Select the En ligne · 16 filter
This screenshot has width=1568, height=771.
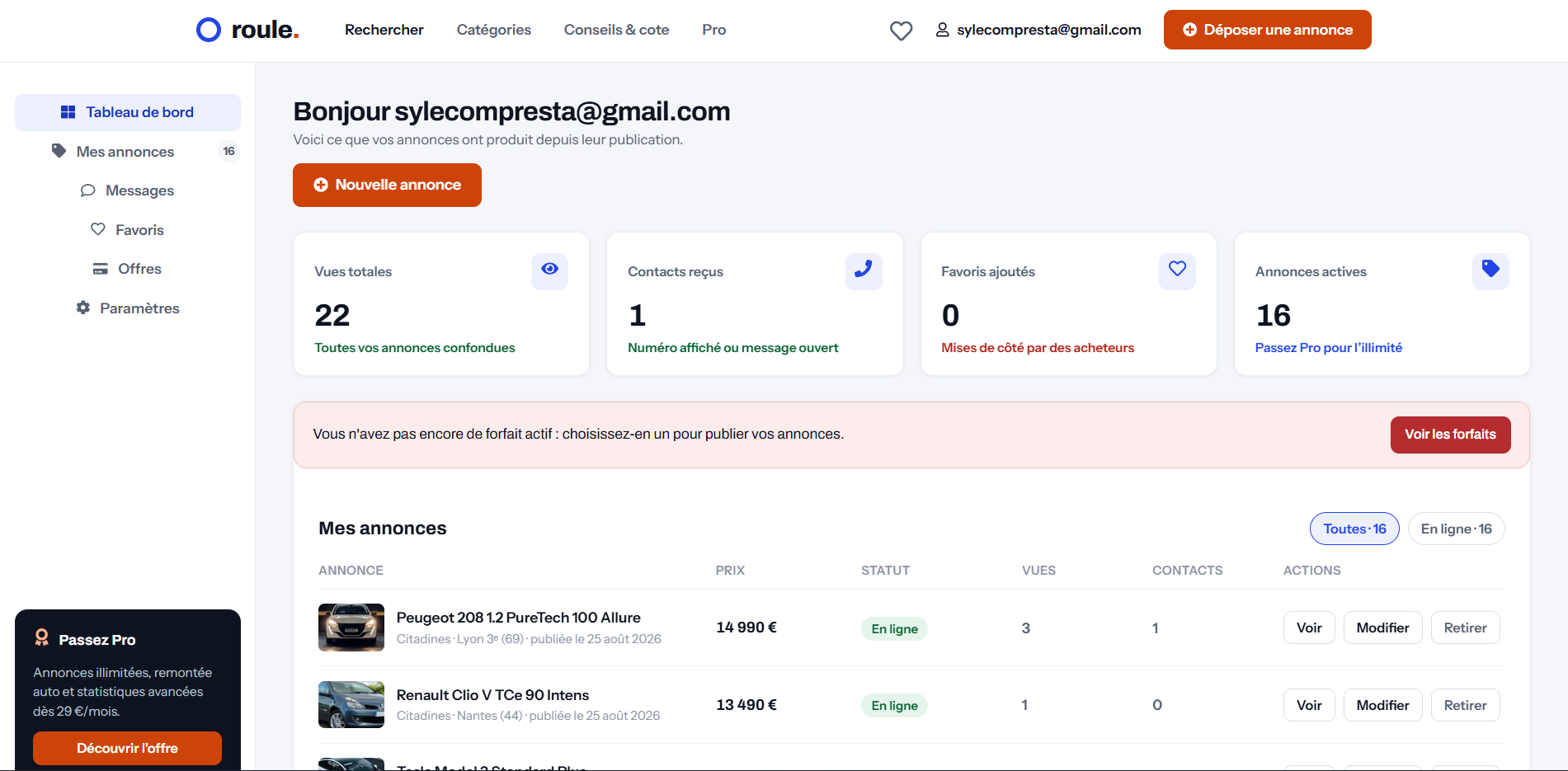click(x=1457, y=529)
